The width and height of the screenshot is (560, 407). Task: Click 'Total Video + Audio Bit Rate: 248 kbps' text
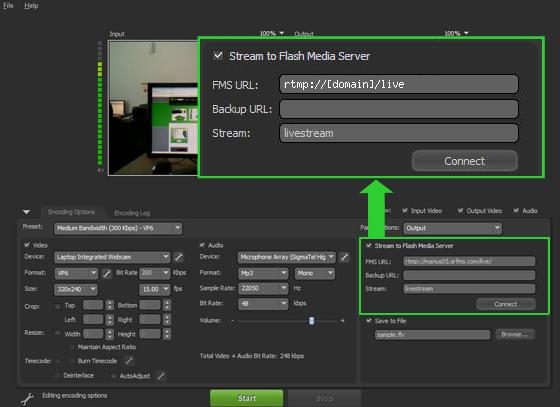click(252, 356)
